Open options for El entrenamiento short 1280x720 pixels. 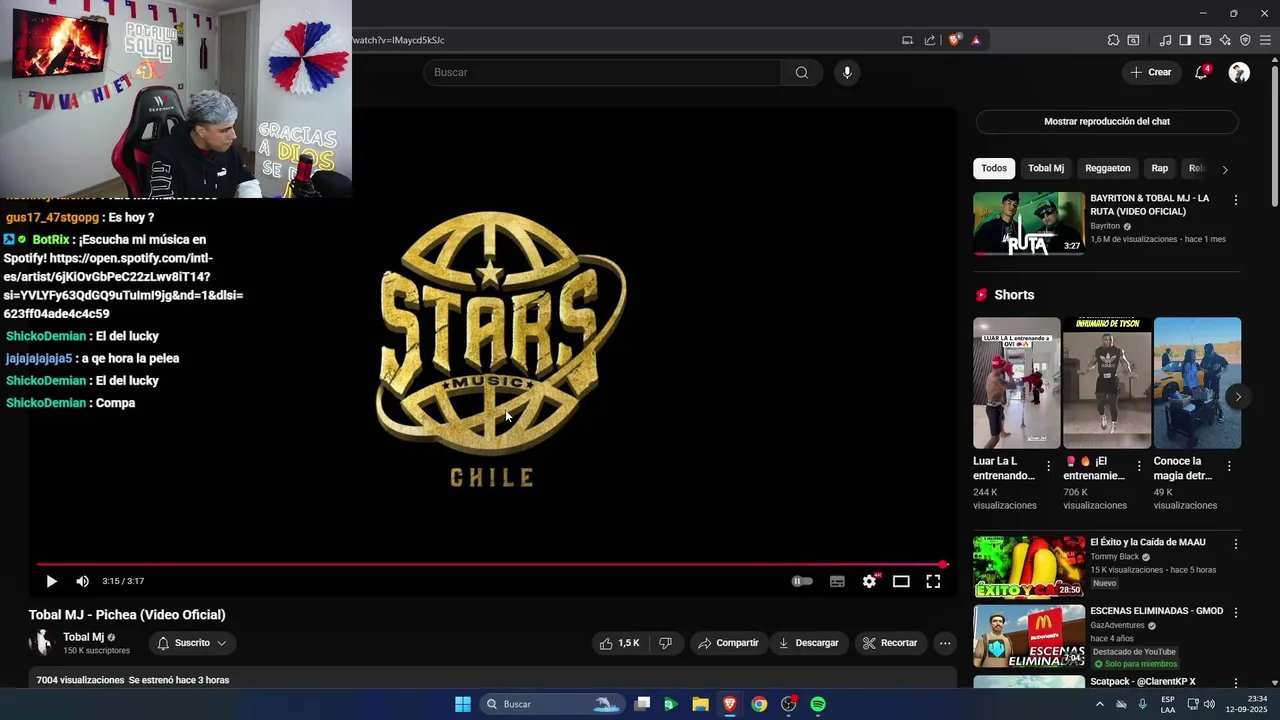coord(1138,466)
